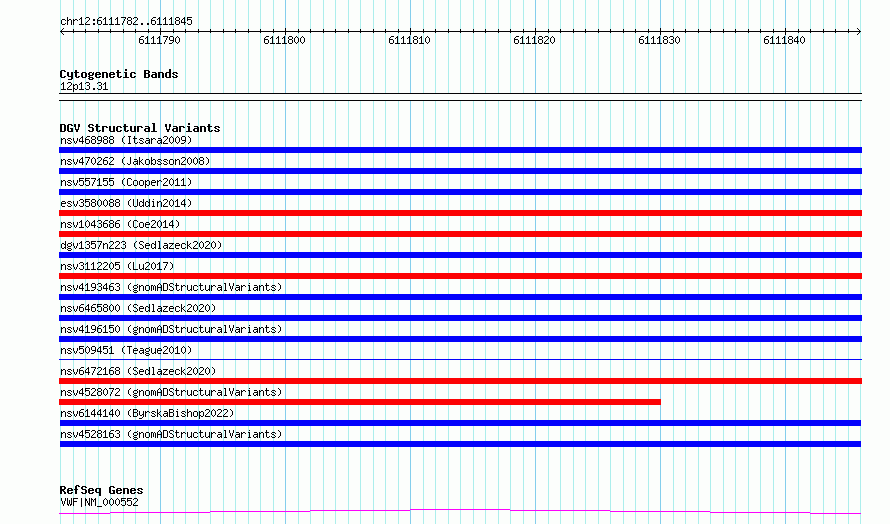This screenshot has width=890, height=524.
Task: Click ruler position 6111810
Action: click(409, 40)
